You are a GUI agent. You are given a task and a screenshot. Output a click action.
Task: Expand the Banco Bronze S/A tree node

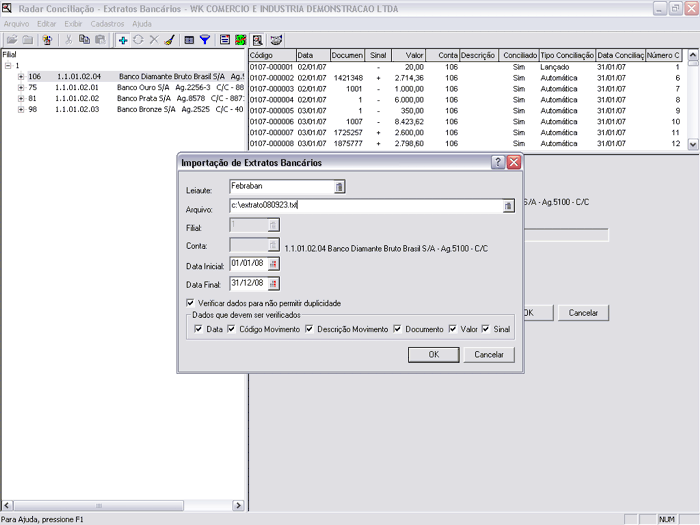pos(20,109)
